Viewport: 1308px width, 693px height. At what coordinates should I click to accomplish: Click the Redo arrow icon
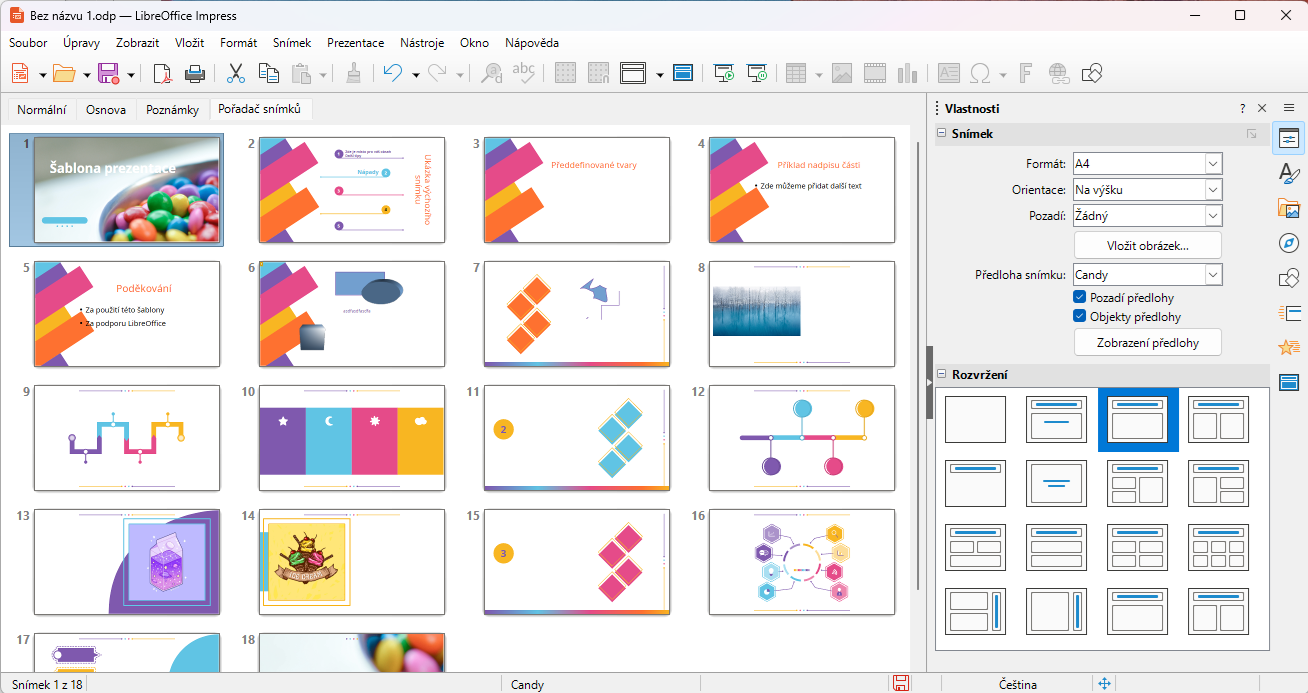click(x=437, y=73)
